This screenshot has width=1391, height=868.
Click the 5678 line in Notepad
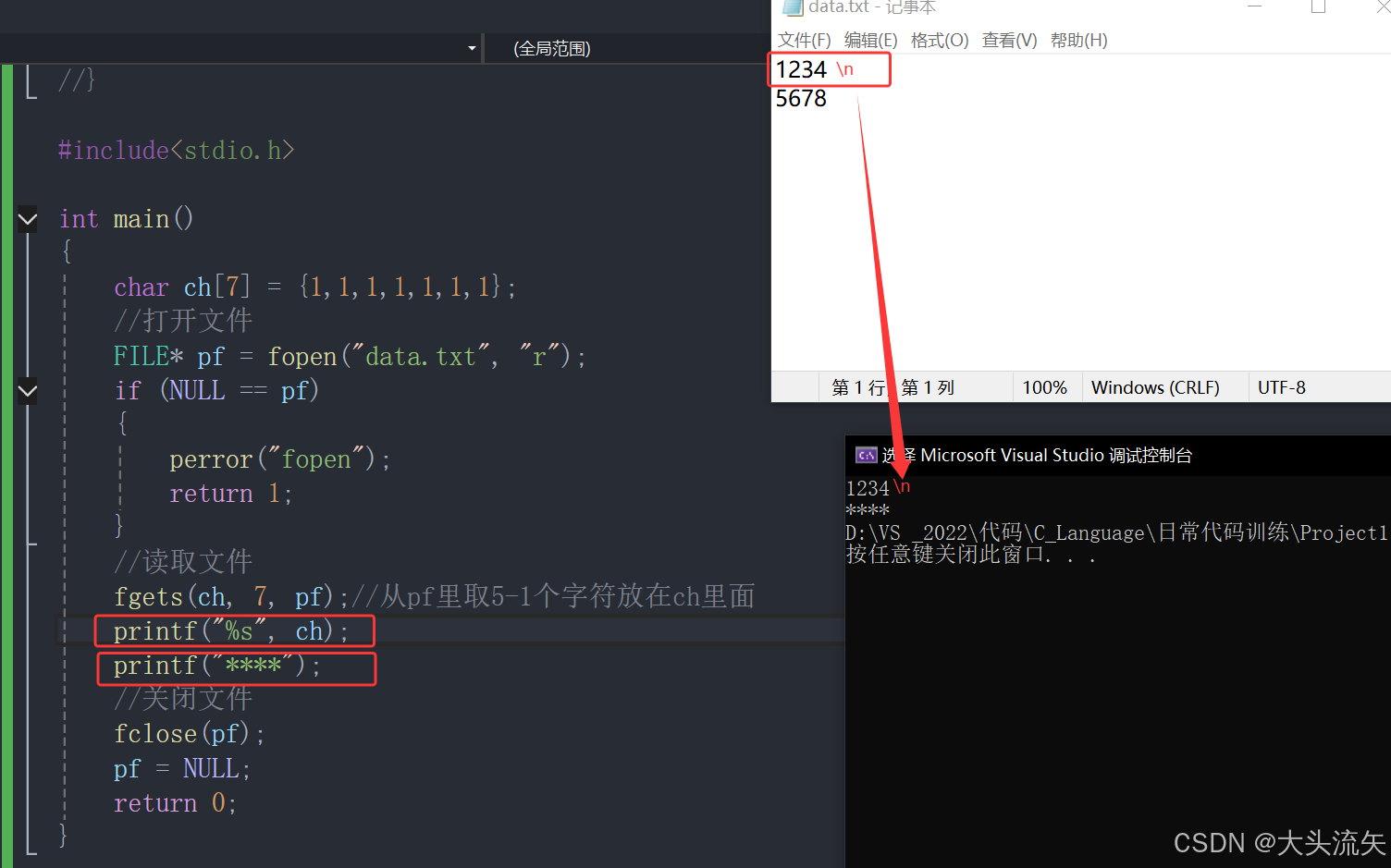801,99
